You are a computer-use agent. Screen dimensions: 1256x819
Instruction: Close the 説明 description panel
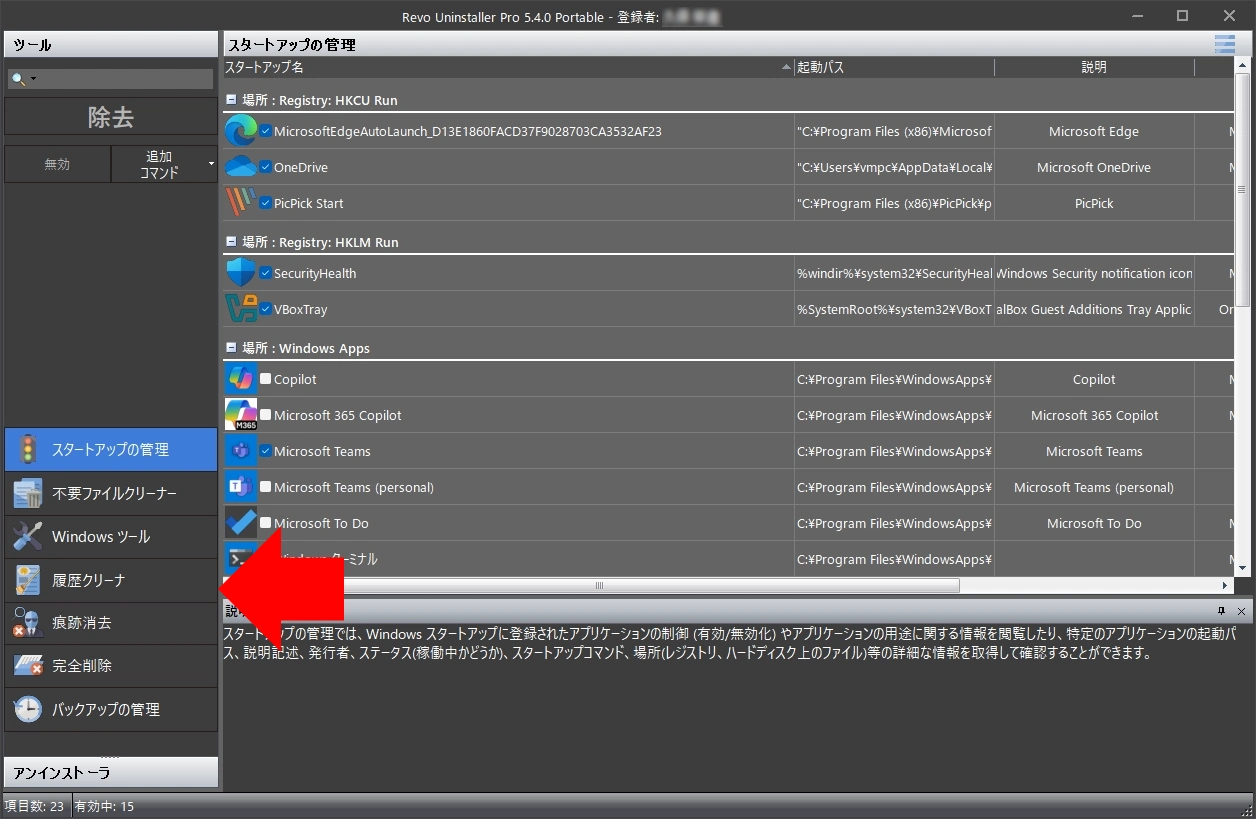[1241, 611]
